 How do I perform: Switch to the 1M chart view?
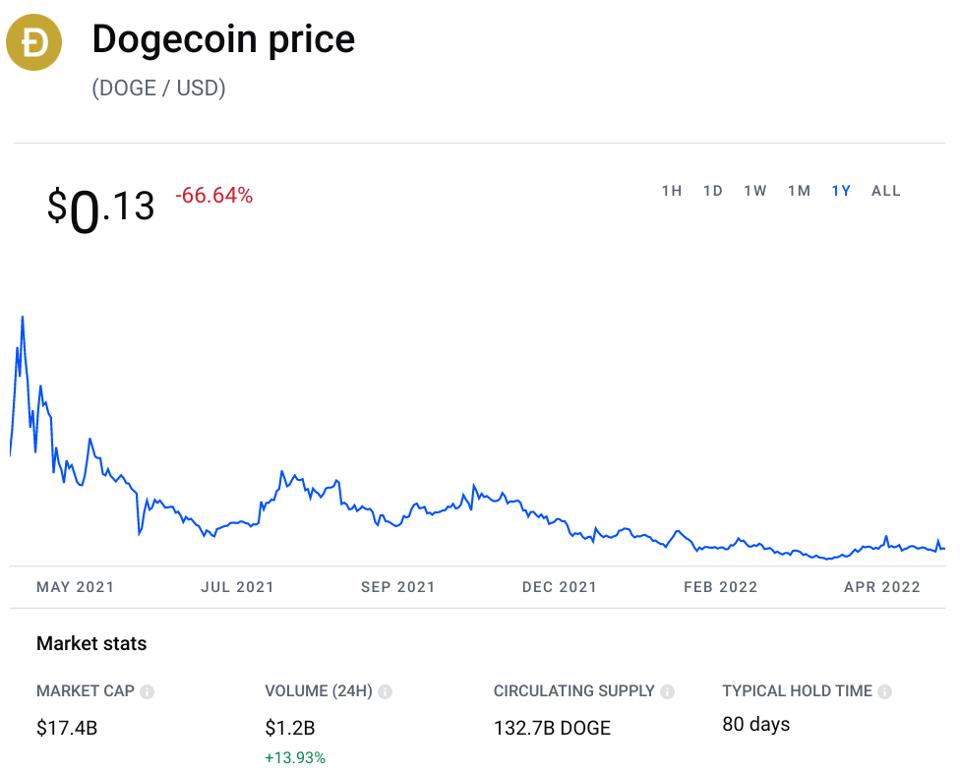(798, 190)
